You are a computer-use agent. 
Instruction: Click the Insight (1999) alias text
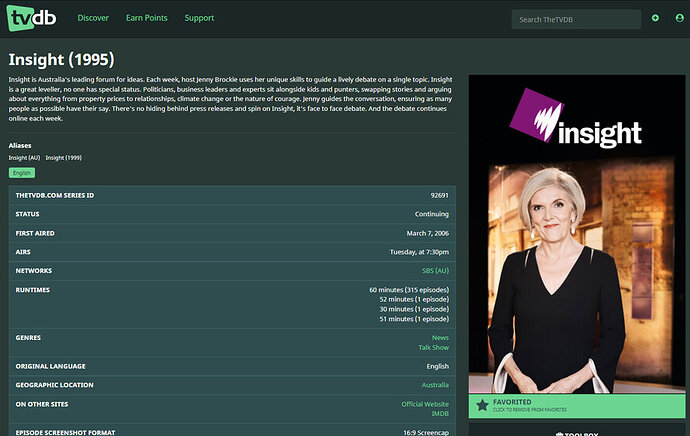pos(63,158)
